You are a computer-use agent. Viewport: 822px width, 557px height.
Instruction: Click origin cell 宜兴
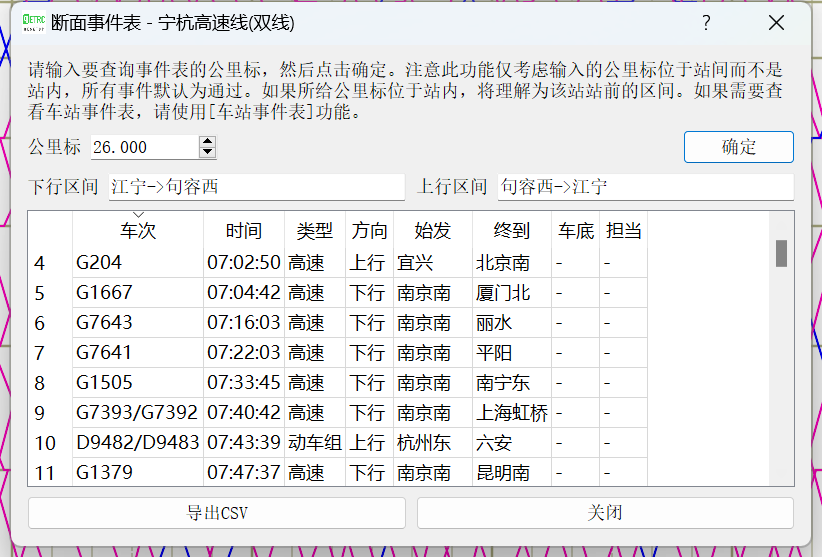tap(432, 263)
